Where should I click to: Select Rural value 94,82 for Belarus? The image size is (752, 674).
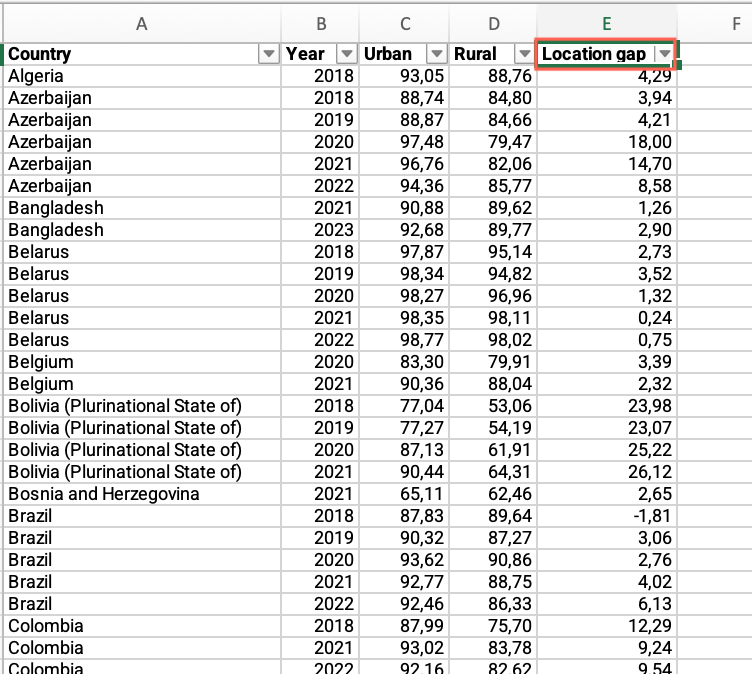tap(493, 274)
